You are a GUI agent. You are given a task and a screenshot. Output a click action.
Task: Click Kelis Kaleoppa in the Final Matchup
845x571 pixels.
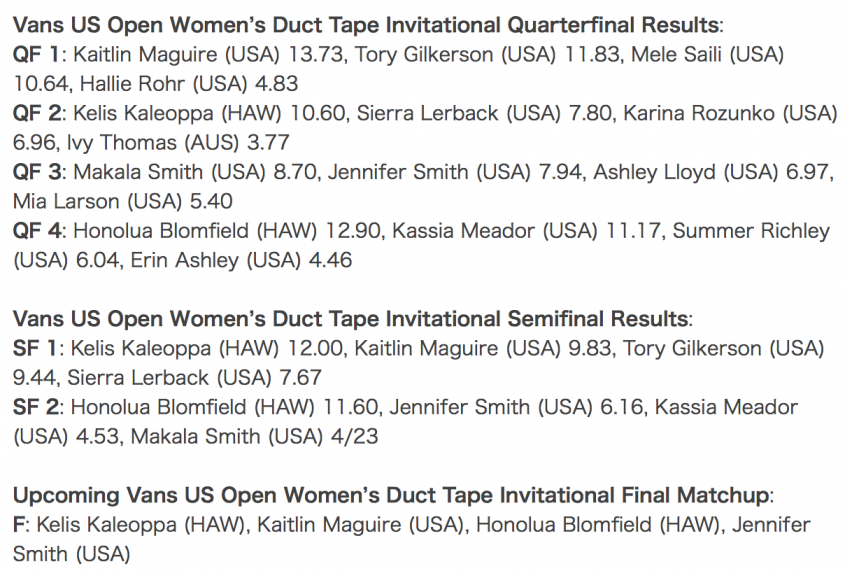tap(106, 525)
